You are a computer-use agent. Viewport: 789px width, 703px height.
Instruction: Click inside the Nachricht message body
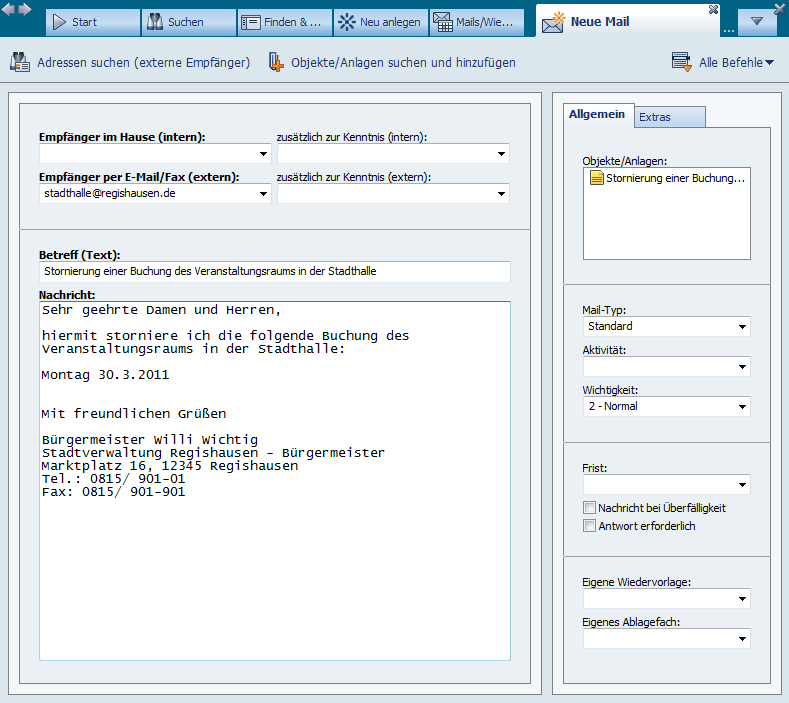tap(274, 560)
